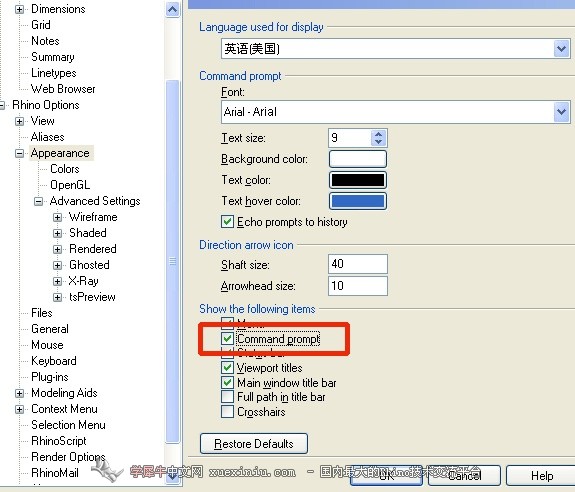Click the Cancel button
Screen dimensions: 575x492
tap(464, 476)
